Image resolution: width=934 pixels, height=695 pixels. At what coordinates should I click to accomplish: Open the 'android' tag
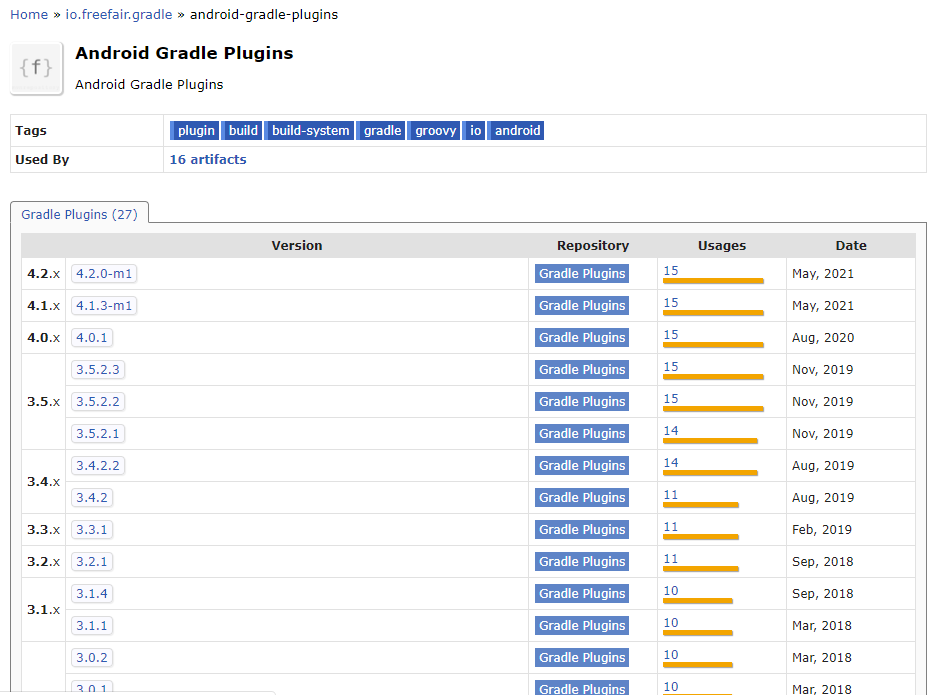tap(516, 130)
